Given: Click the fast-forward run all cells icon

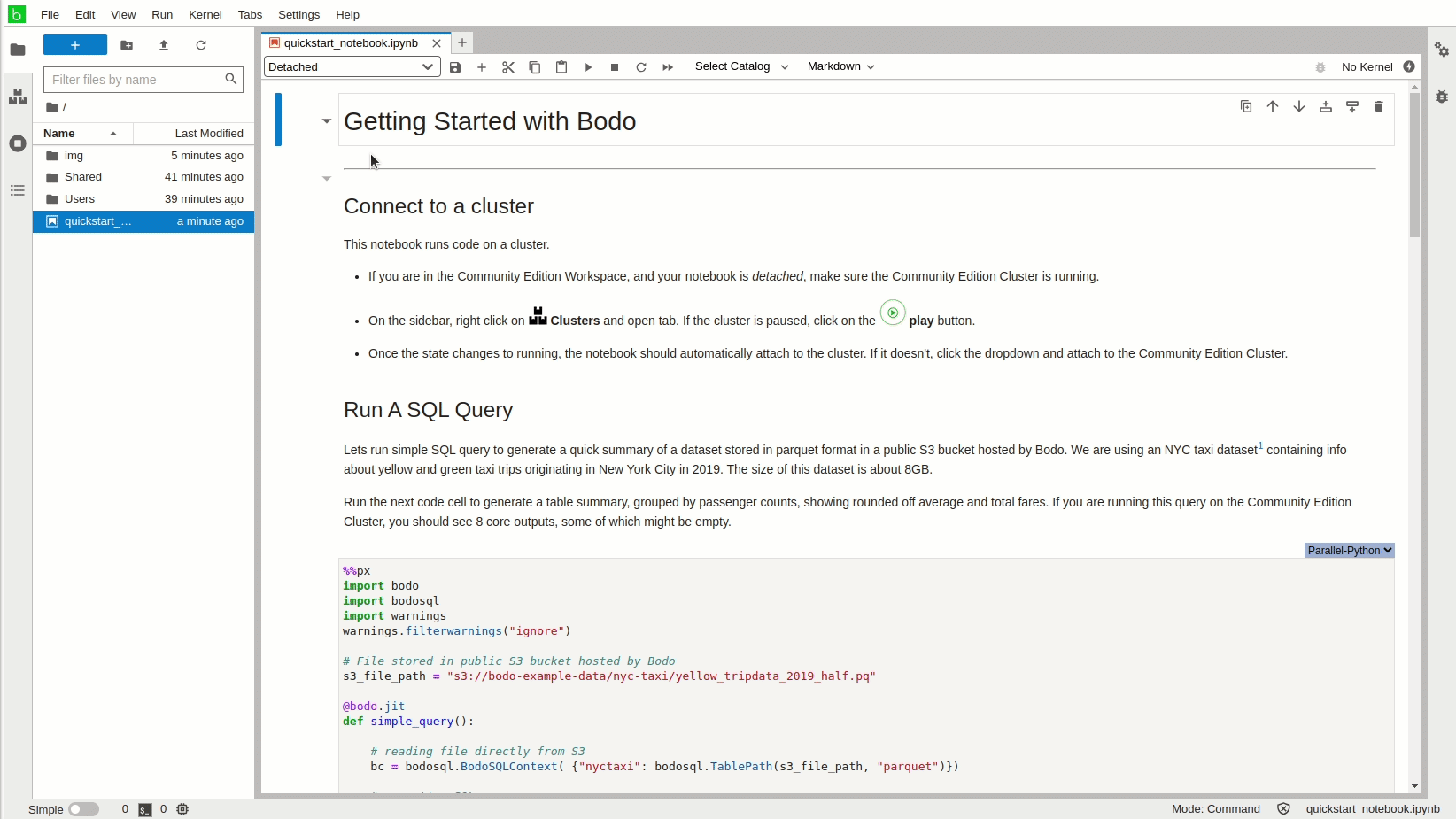Looking at the screenshot, I should click(x=668, y=67).
